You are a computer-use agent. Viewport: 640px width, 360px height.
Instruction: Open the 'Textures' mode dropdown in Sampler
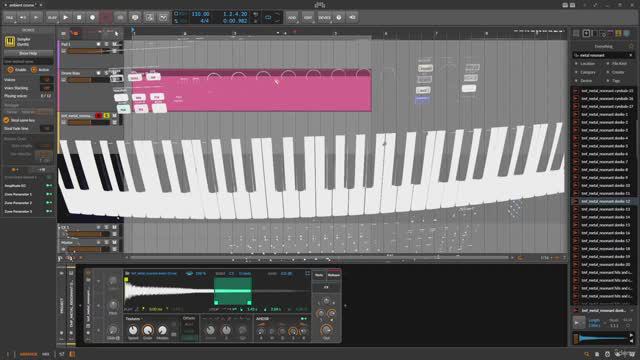[134, 319]
